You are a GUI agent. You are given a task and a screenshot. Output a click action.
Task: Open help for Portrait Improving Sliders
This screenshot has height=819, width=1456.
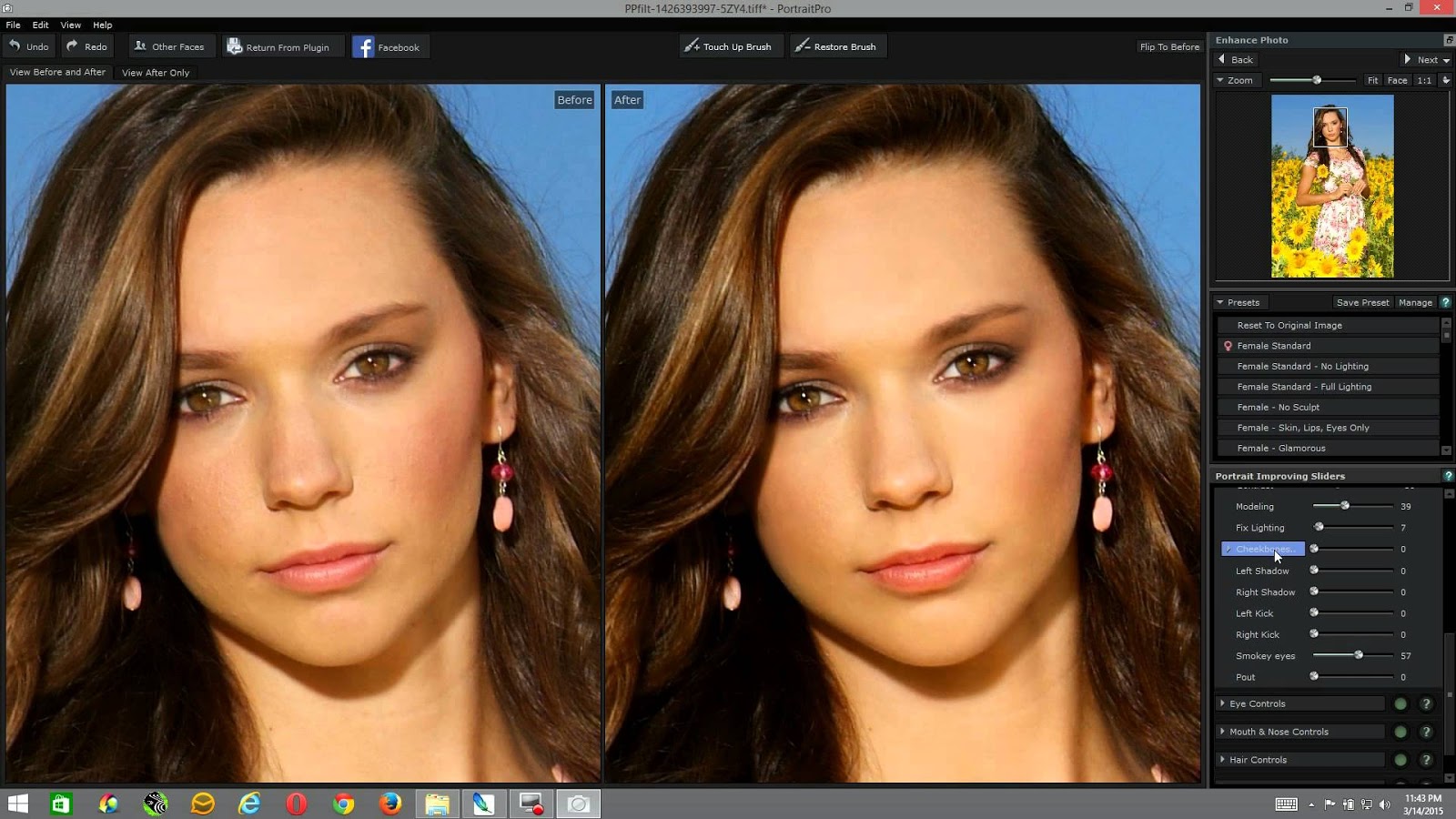(1448, 476)
